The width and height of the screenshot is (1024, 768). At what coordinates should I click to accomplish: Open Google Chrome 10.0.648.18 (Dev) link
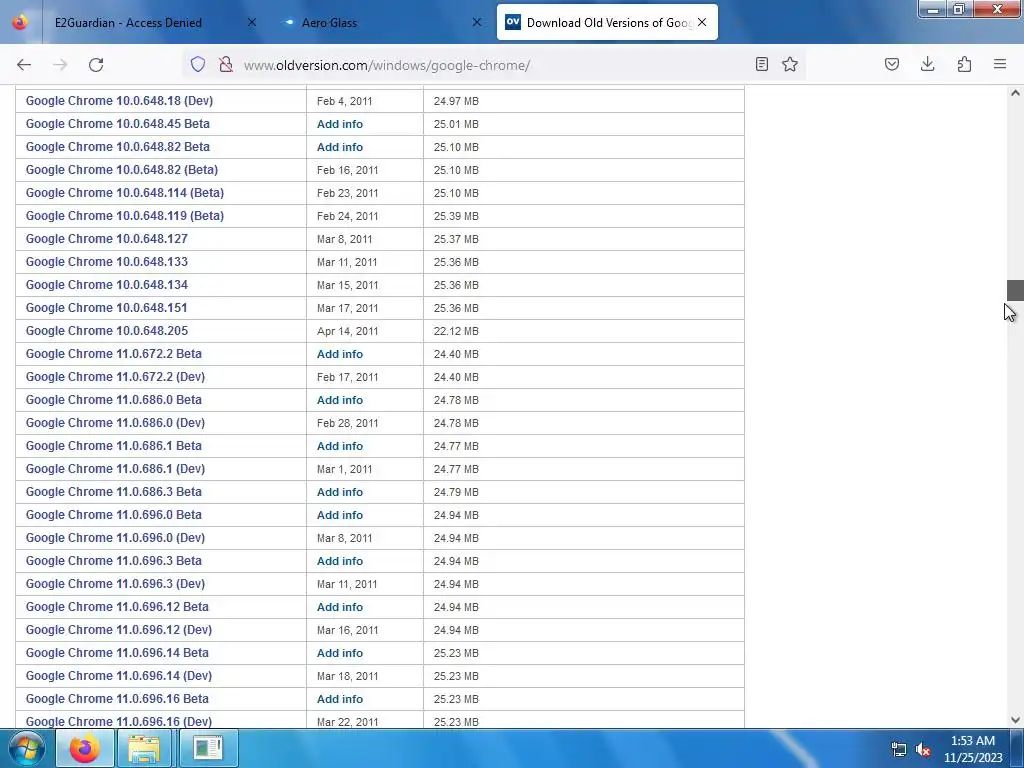click(x=120, y=101)
